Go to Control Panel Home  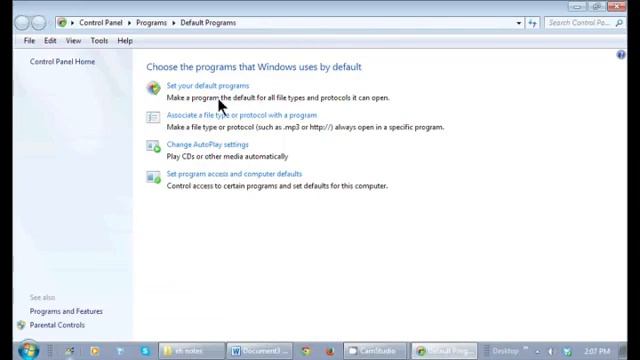(62, 62)
